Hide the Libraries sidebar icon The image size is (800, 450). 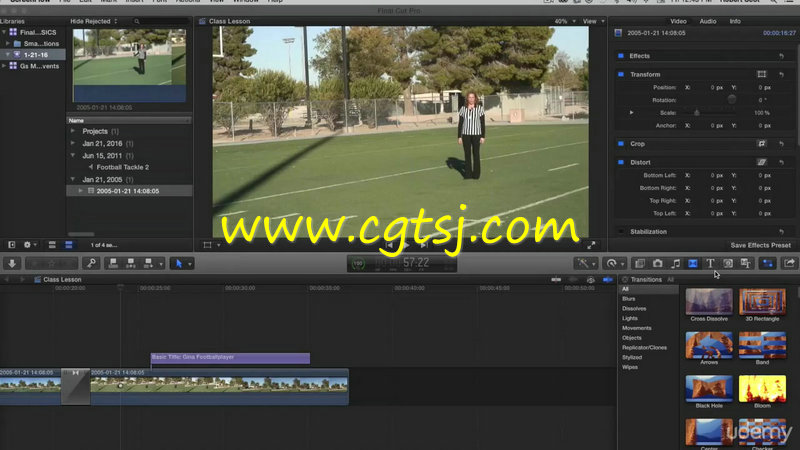(x=11, y=245)
